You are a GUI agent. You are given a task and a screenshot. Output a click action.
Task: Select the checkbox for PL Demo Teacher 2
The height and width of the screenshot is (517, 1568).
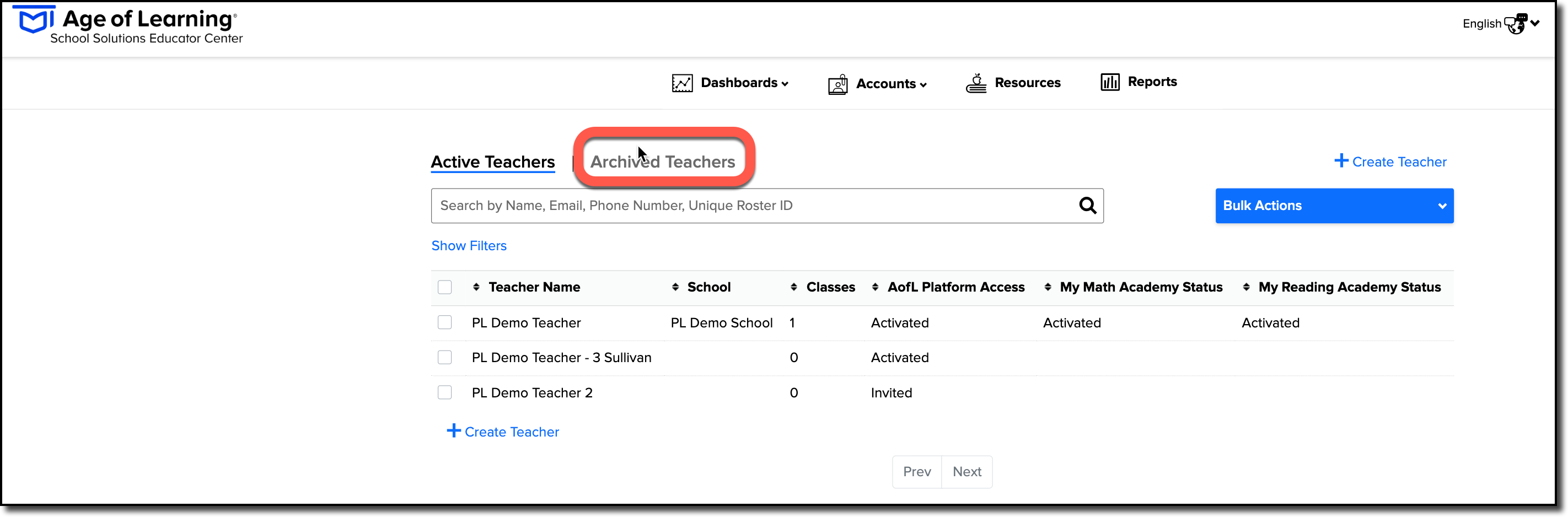445,392
